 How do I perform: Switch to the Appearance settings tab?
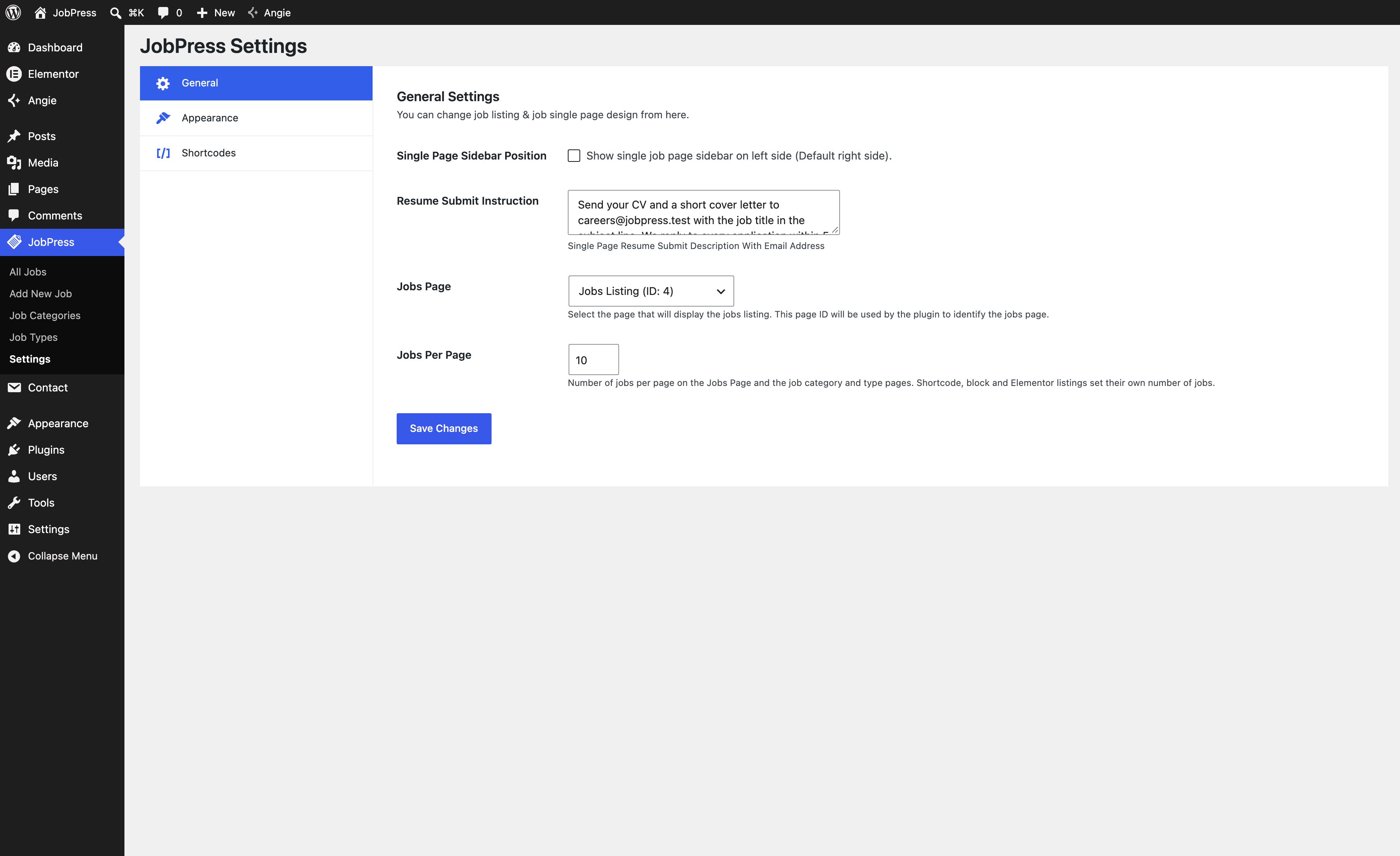256,118
